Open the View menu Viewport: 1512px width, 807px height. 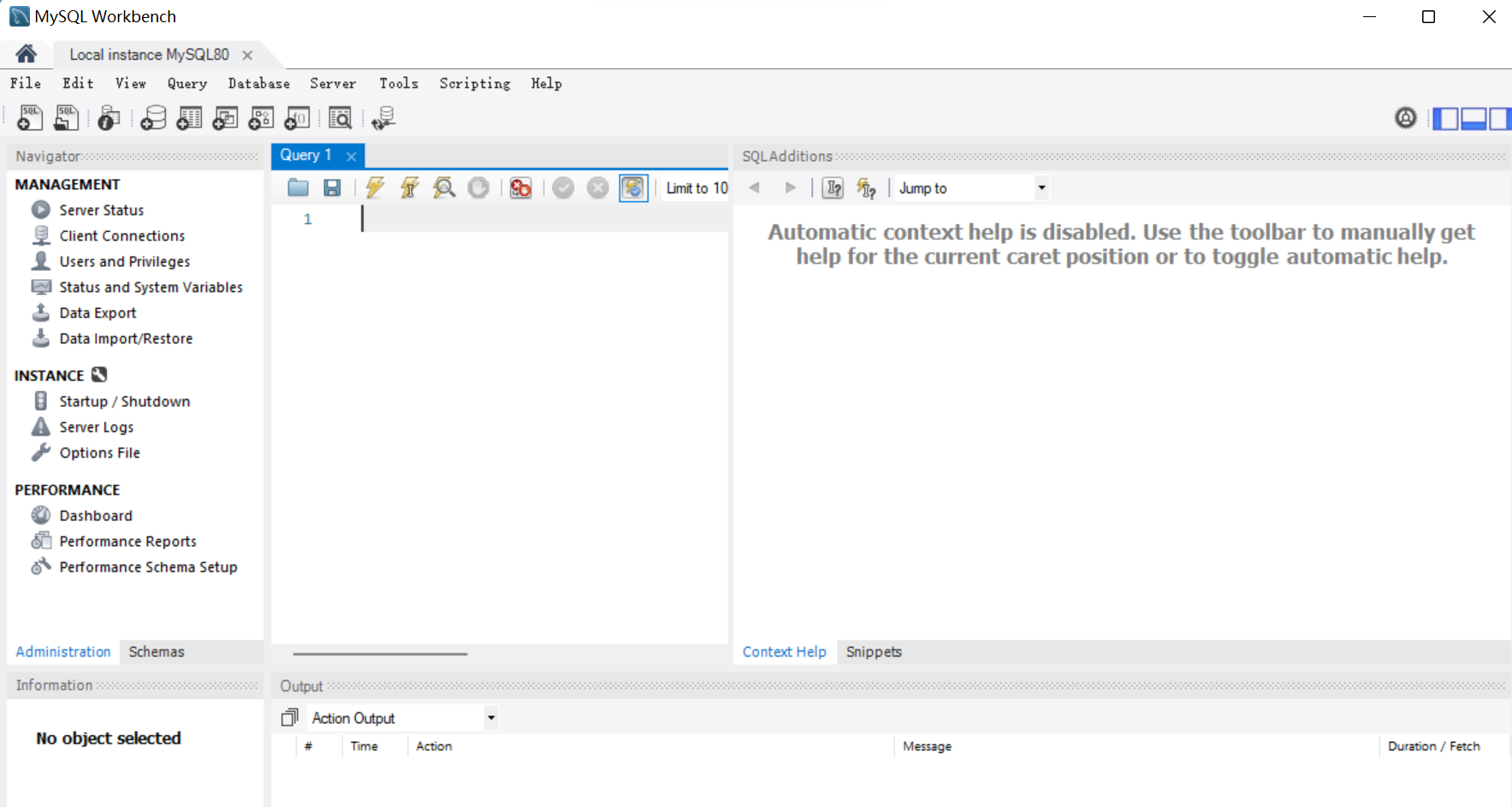point(131,83)
